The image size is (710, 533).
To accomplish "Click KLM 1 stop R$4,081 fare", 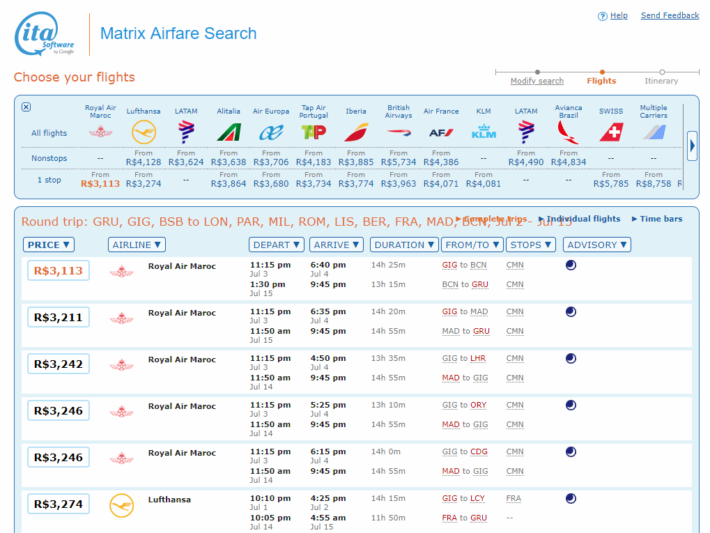I will point(484,183).
